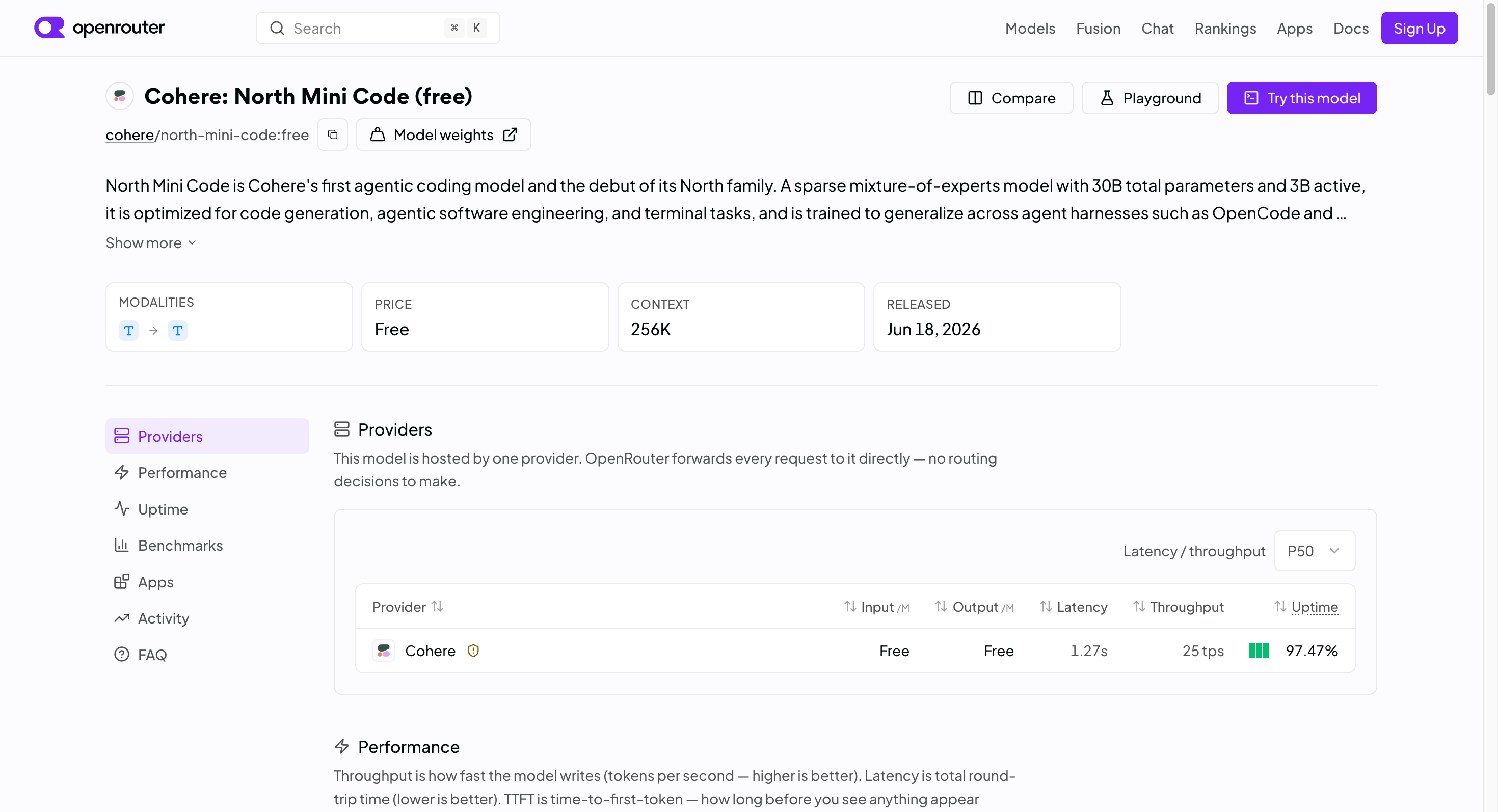This screenshot has width=1498, height=812.
Task: Click the Cohere model avatar icon
Action: 120,96
